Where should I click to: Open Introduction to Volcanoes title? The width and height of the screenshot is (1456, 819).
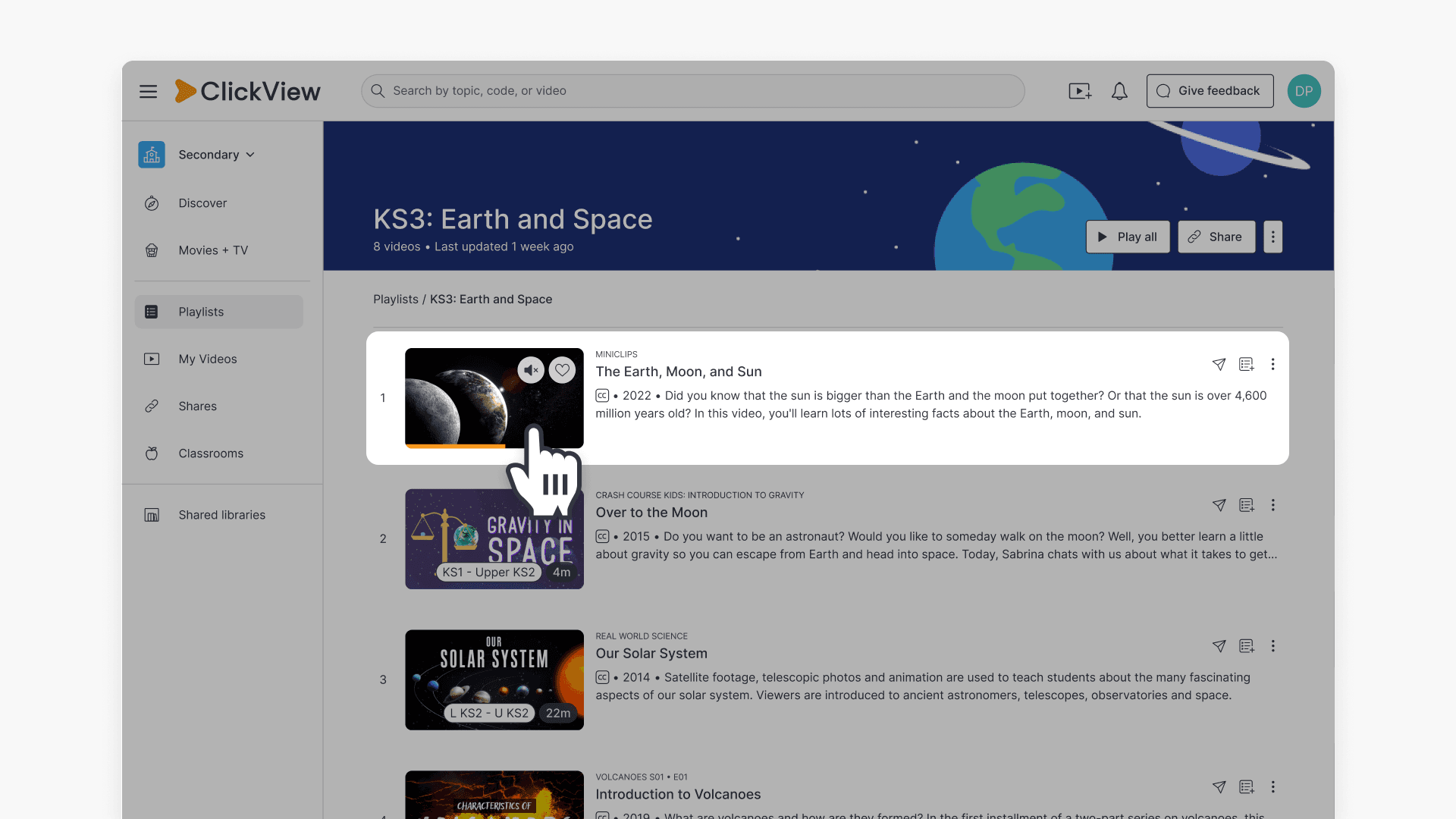tap(678, 795)
